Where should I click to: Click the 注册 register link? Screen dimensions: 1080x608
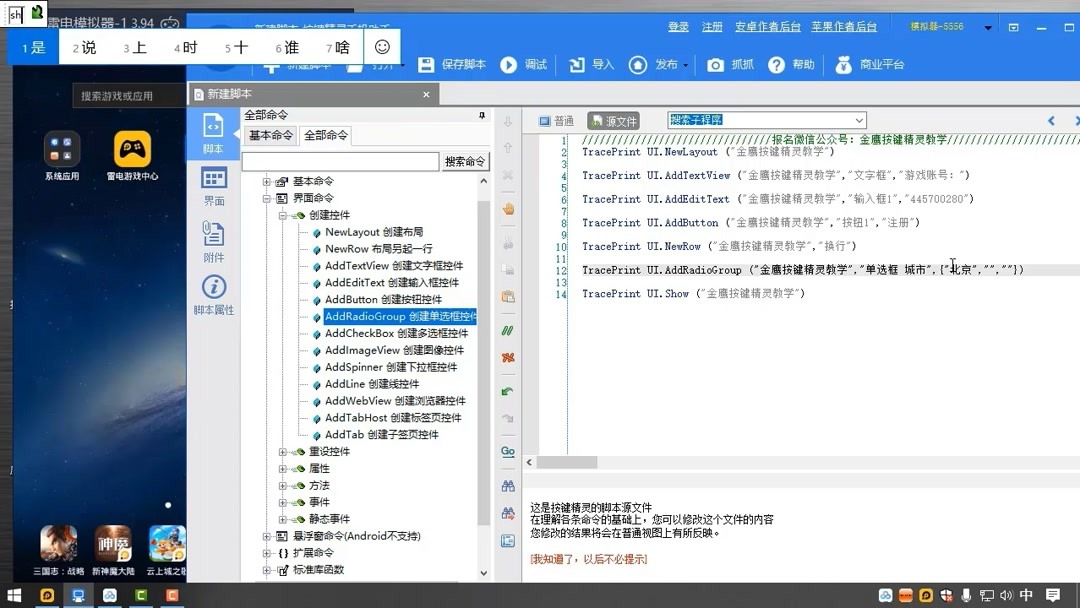coord(712,26)
